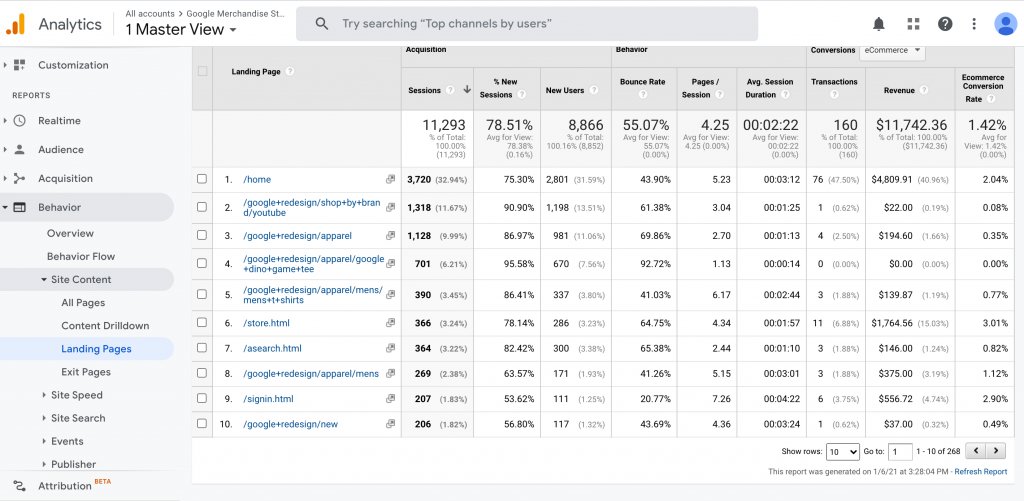Open the /google+redesign/apparel/mens link

(x=311, y=374)
